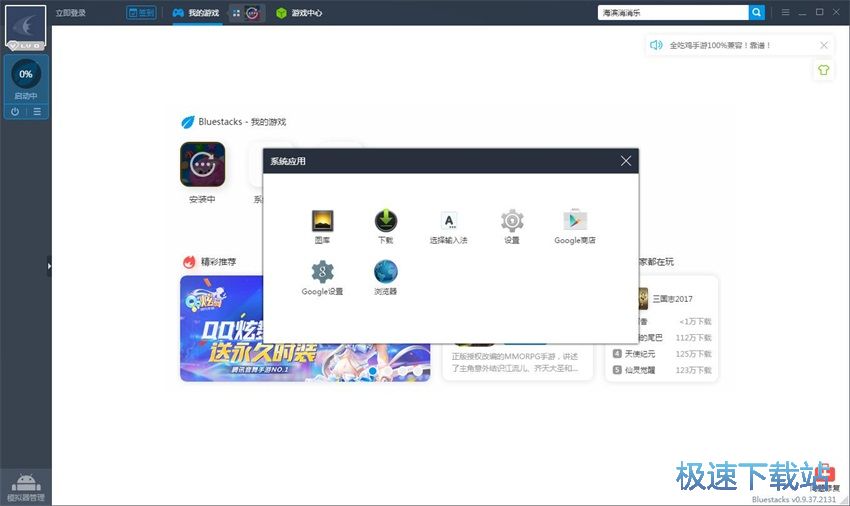Click the 签到 check-in button
The height and width of the screenshot is (506, 850).
[x=141, y=12]
